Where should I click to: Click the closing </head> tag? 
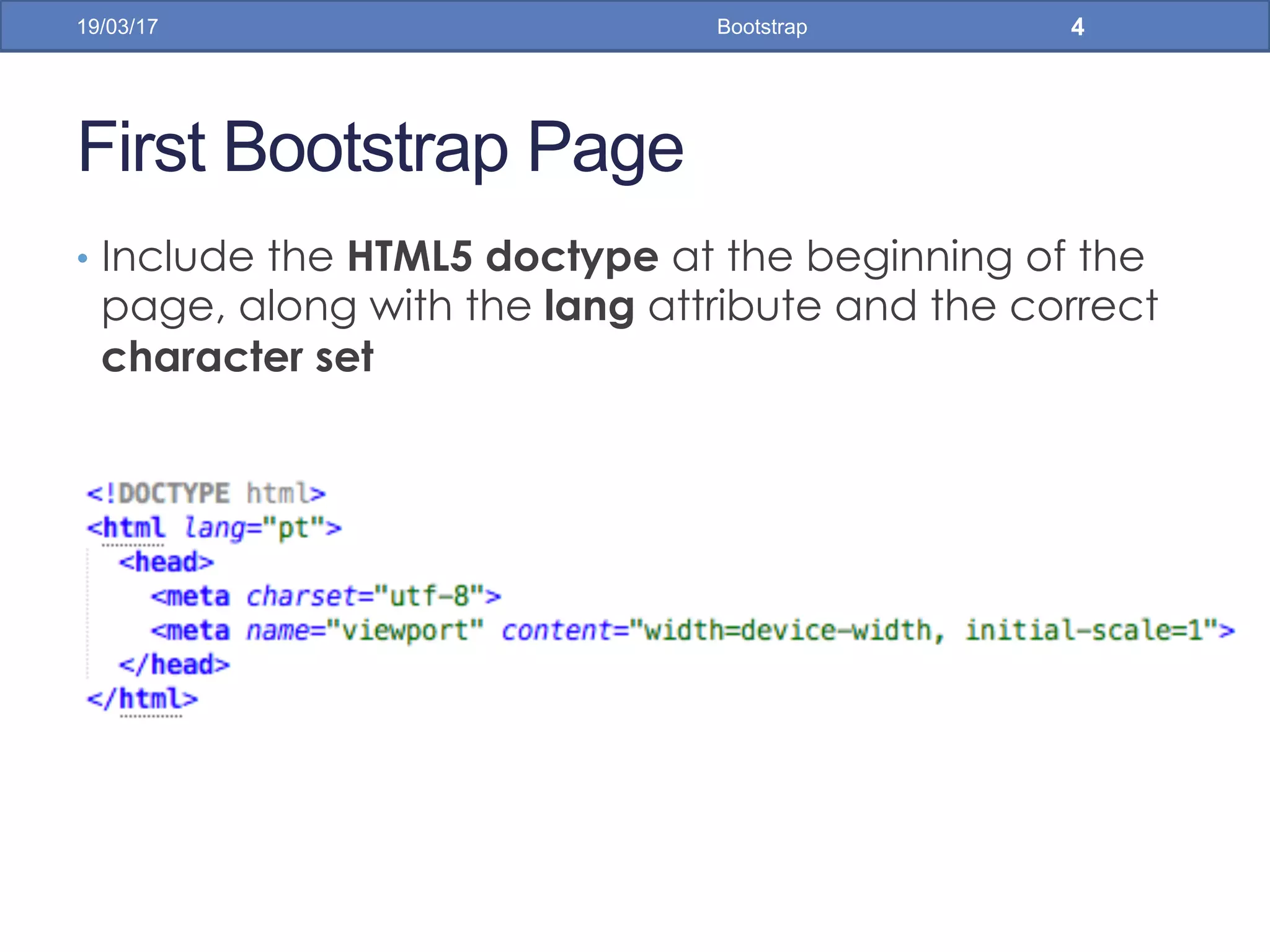[x=174, y=665]
